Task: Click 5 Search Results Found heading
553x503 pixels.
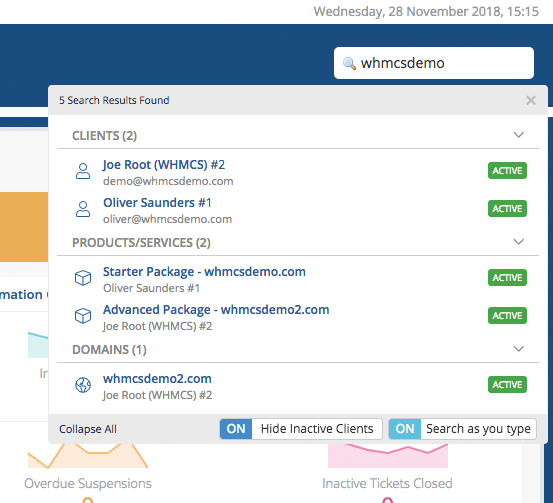Action: (114, 101)
